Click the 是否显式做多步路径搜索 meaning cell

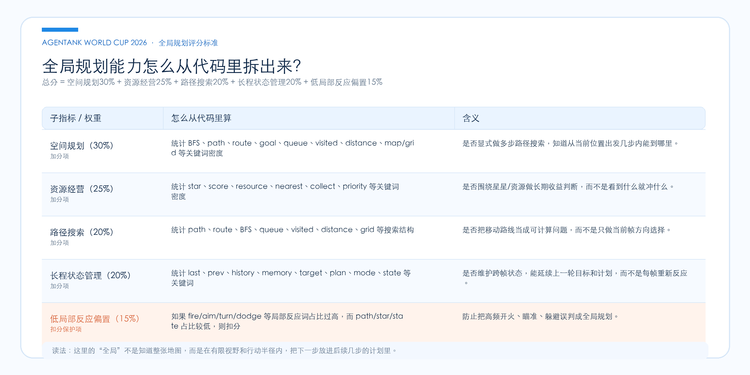click(571, 143)
